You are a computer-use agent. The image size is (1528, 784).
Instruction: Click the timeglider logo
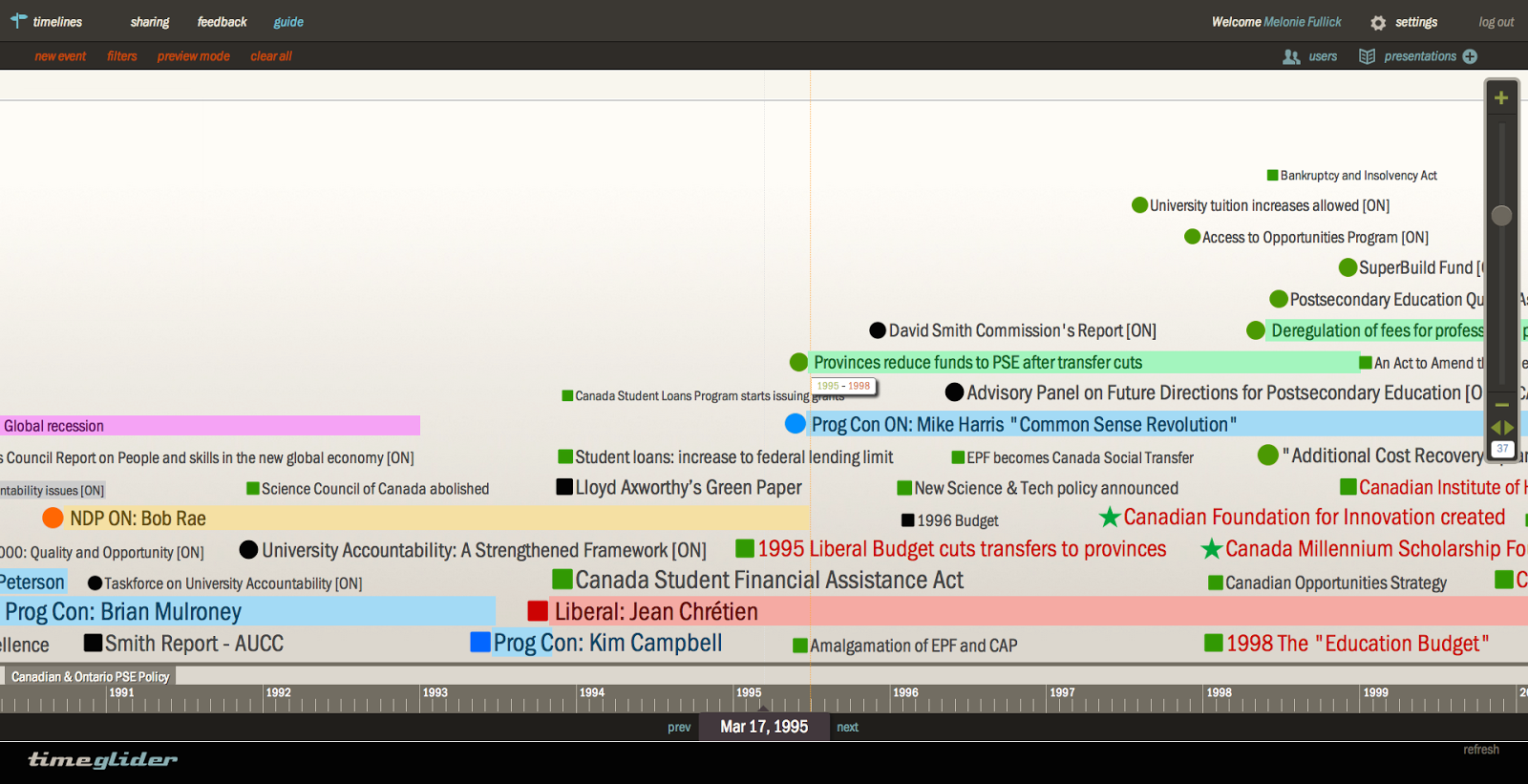(103, 759)
